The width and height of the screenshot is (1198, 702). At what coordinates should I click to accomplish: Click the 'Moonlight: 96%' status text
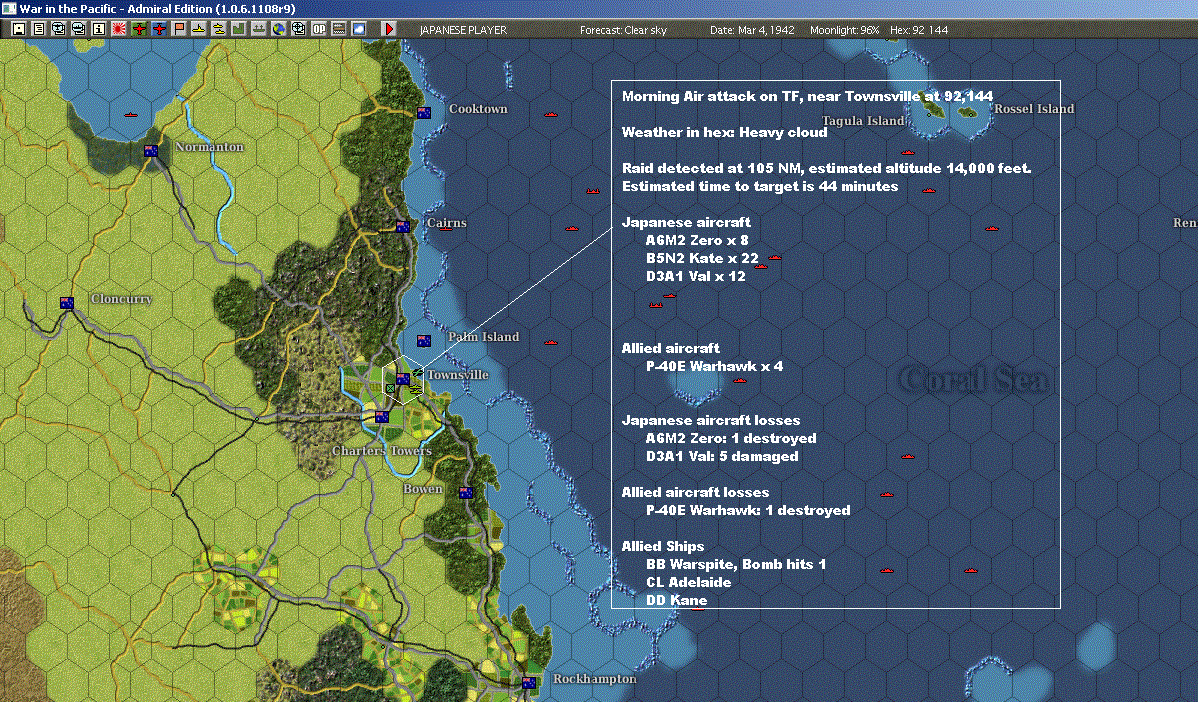click(844, 30)
